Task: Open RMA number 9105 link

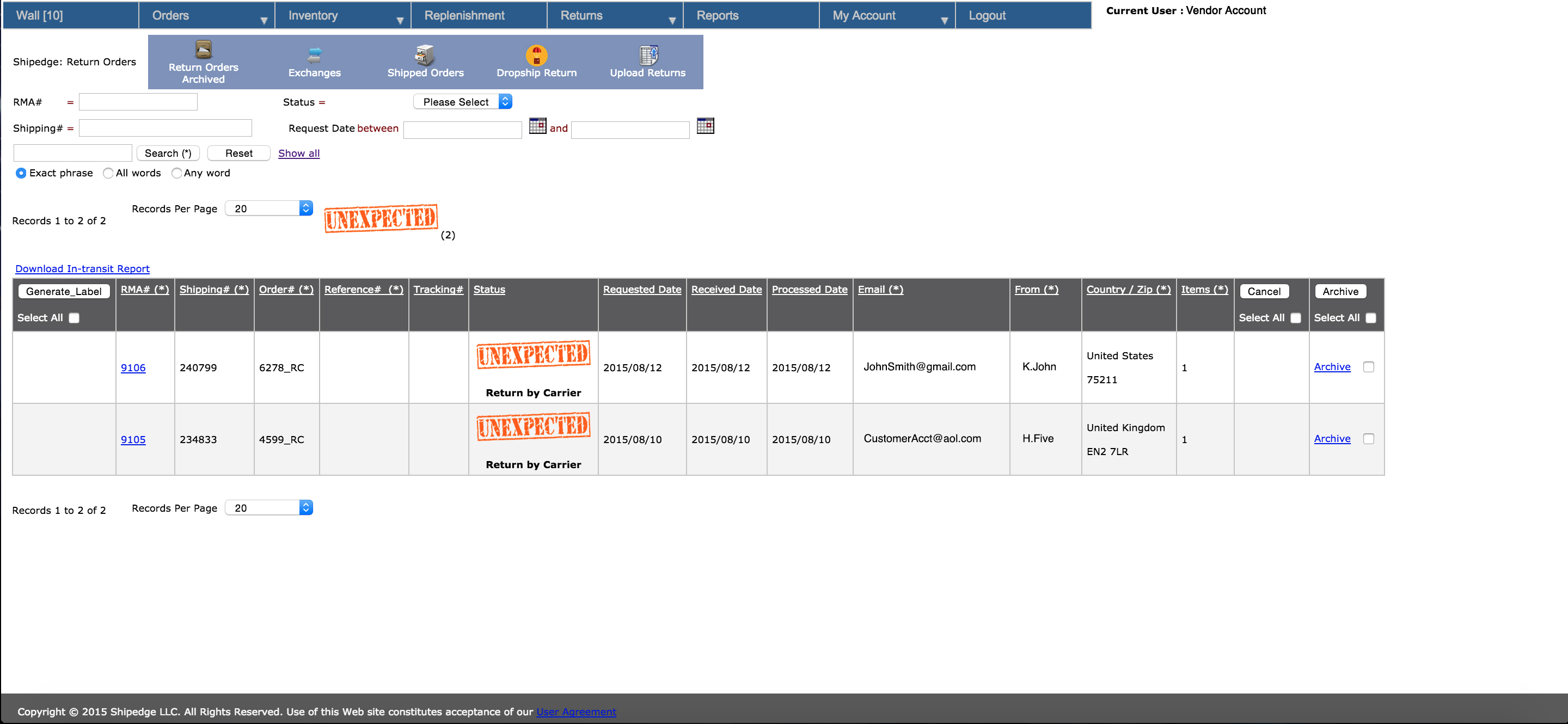Action: click(133, 439)
